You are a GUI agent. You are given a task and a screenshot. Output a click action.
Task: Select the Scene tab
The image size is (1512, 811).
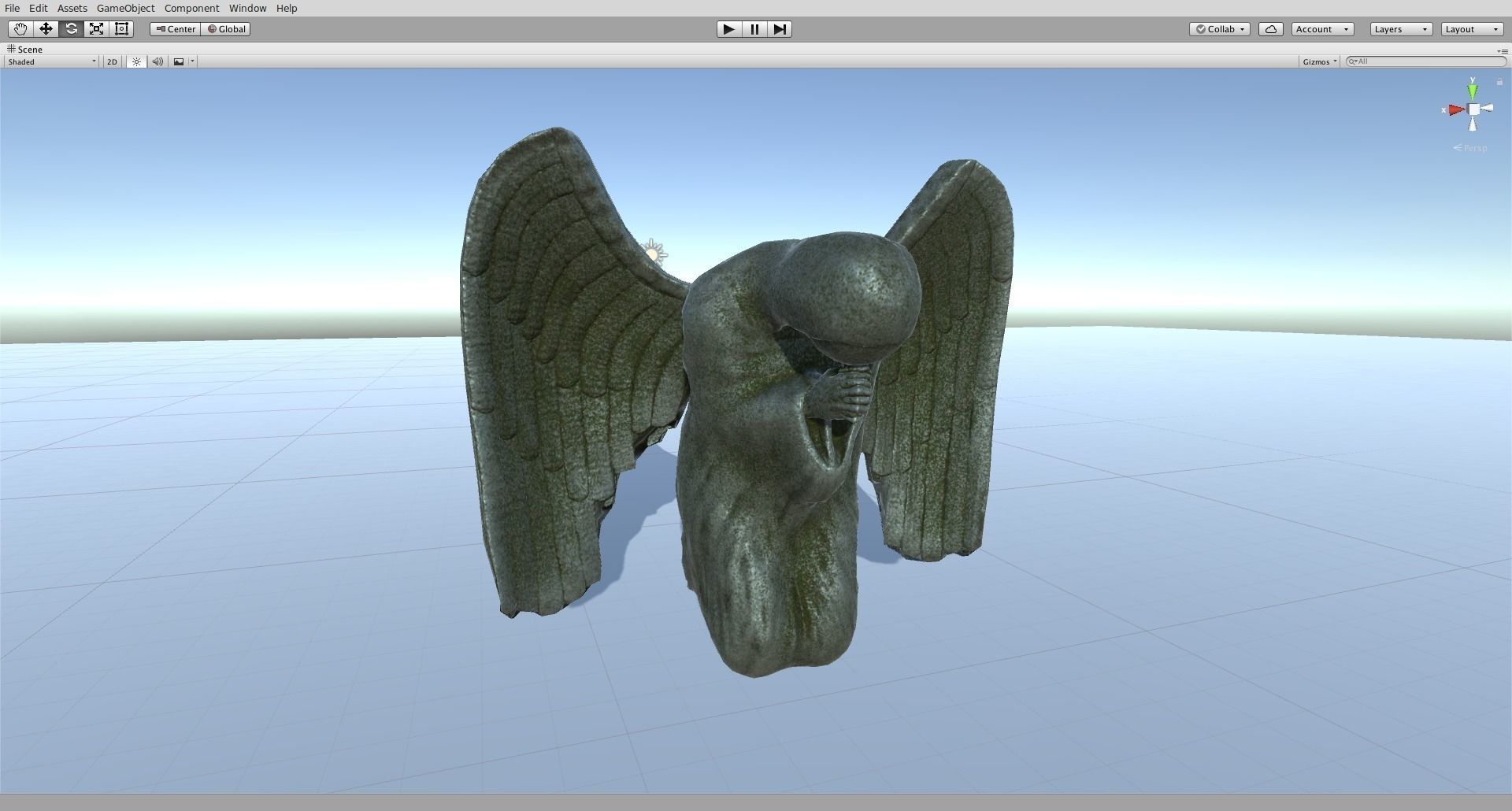point(25,49)
